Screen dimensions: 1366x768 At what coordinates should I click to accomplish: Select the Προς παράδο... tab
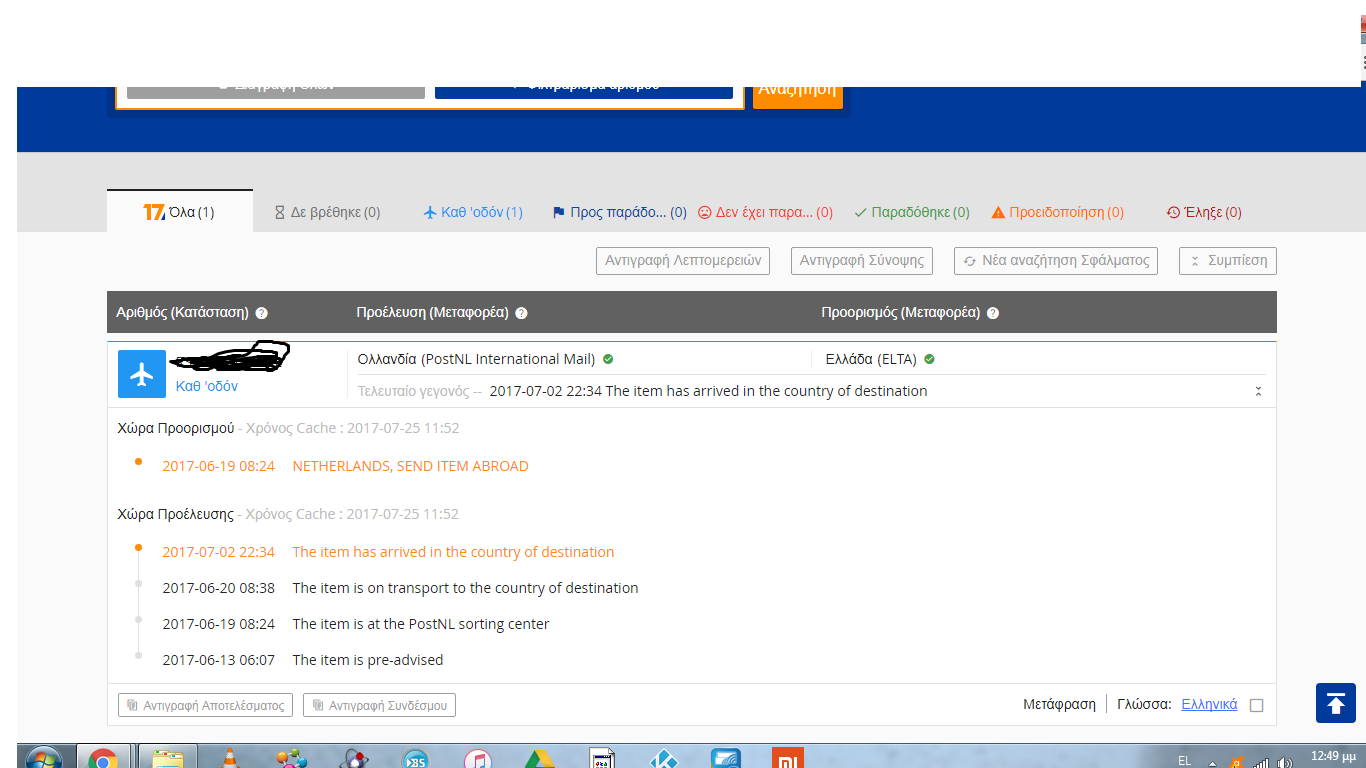pos(619,212)
